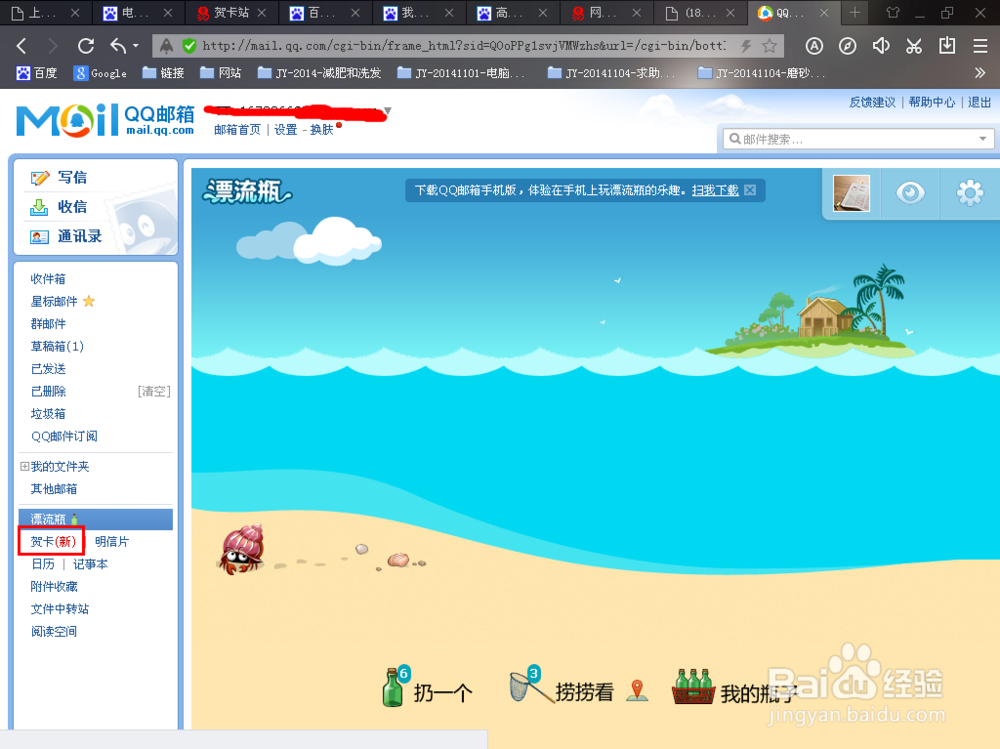Viewport: 1000px width, 749px height.
Task: Click the eye icon in the bottle panel
Action: (x=910, y=193)
